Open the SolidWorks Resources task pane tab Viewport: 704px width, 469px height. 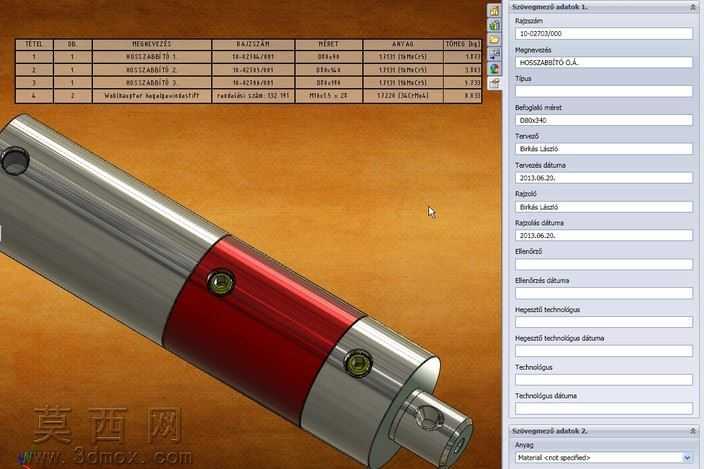[494, 11]
